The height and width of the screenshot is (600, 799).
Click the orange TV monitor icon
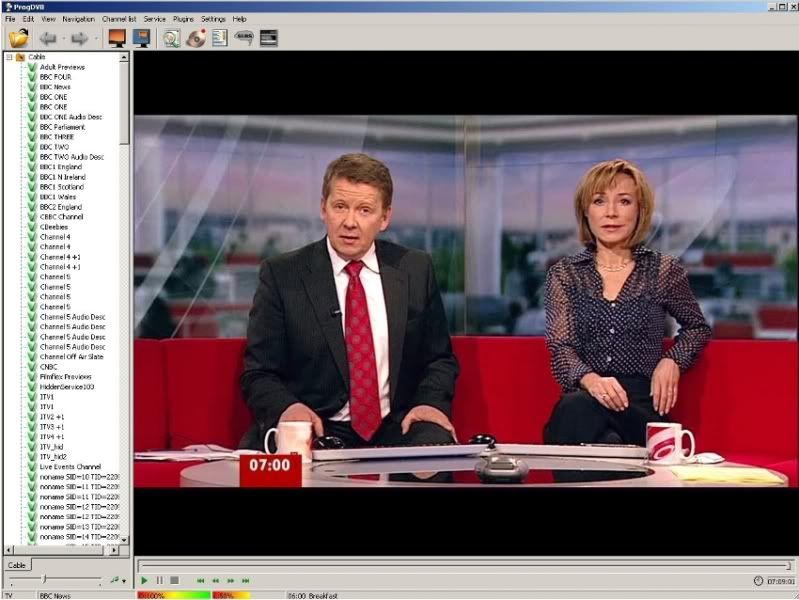pyautogui.click(x=117, y=38)
